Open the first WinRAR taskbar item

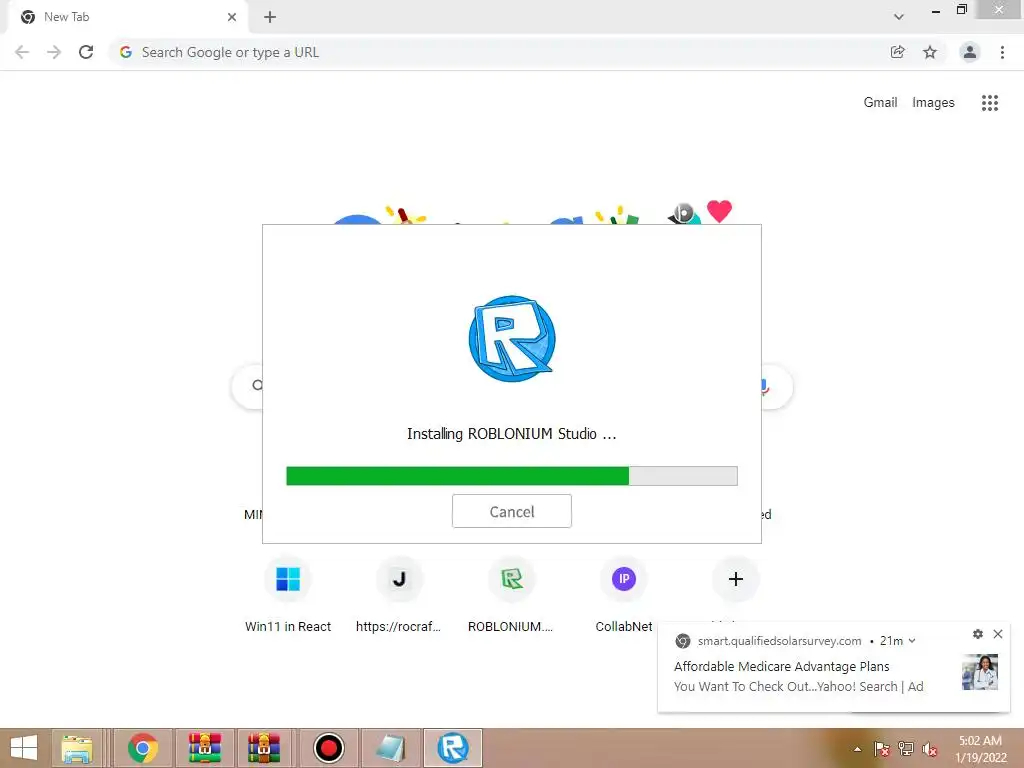(x=205, y=748)
